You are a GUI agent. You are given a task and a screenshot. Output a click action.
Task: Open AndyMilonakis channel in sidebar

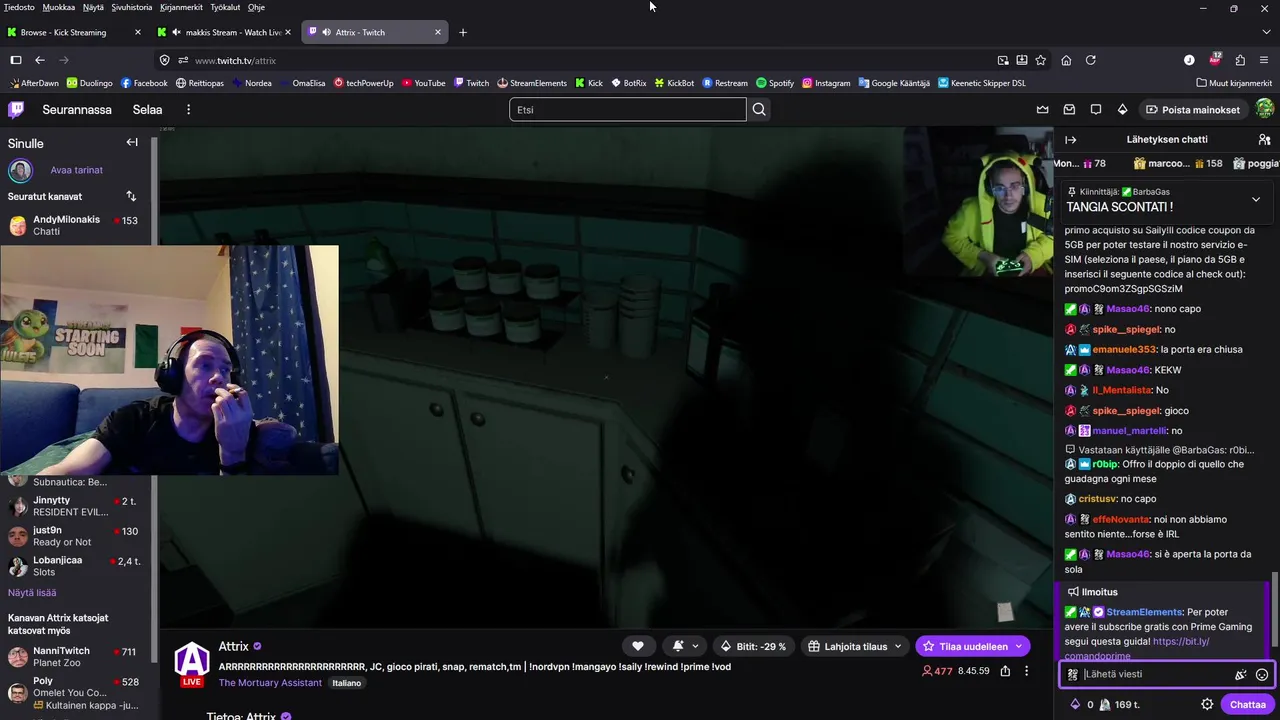click(76, 225)
